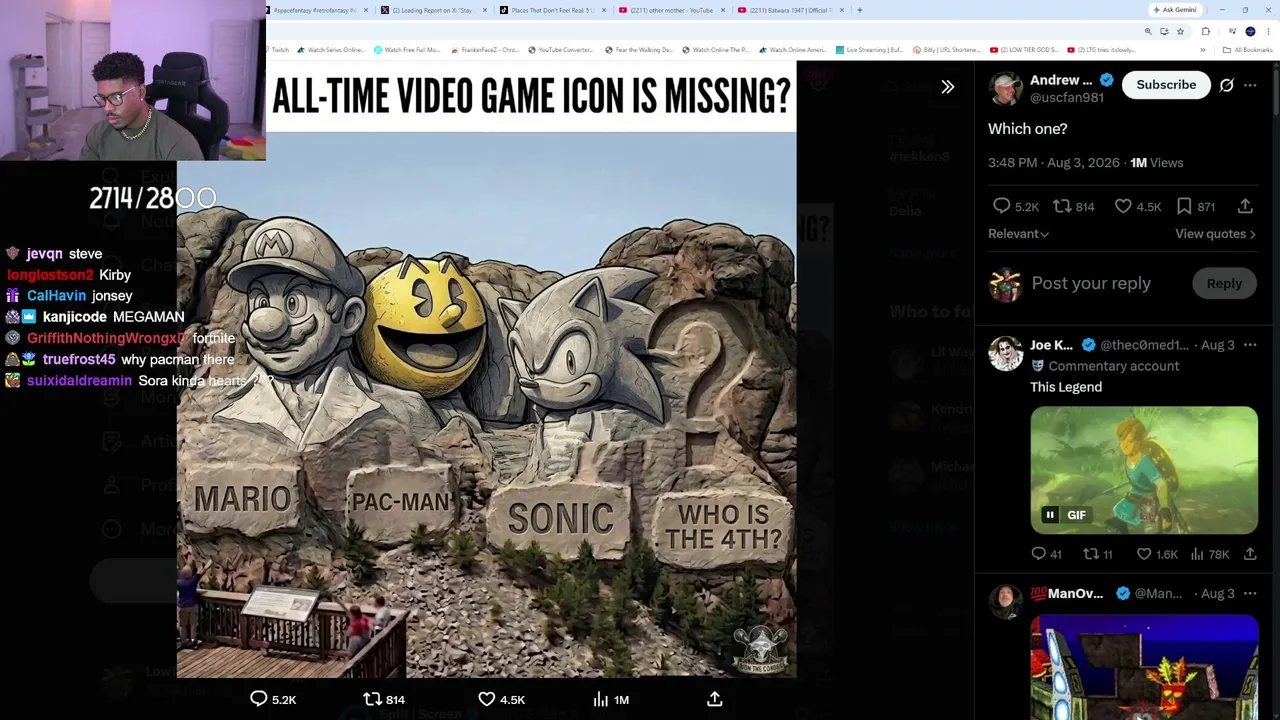Switch to the Batwara 1947 YouTube tab
This screenshot has width=1280, height=720.
(791, 10)
